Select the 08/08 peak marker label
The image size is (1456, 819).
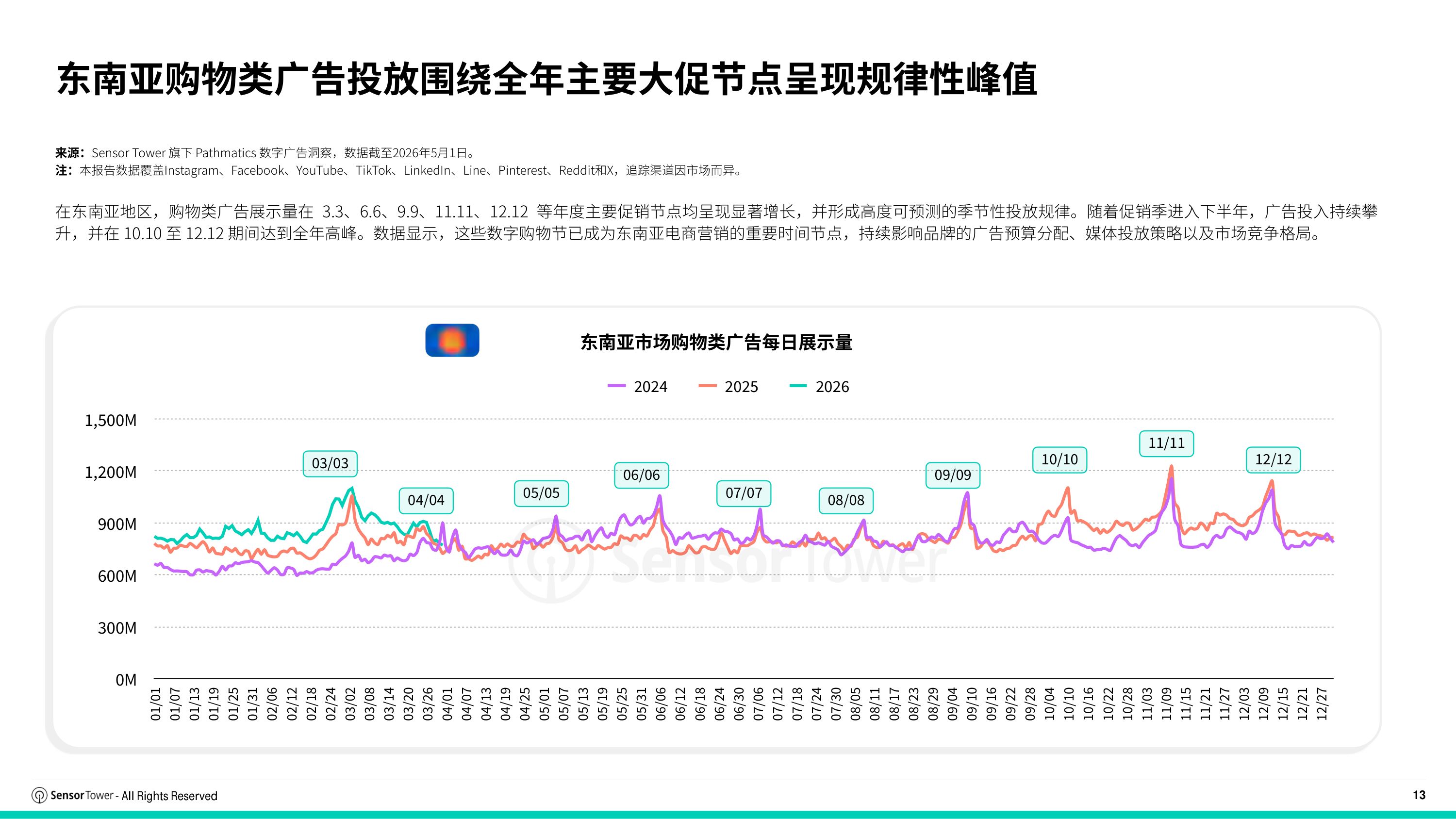click(846, 500)
